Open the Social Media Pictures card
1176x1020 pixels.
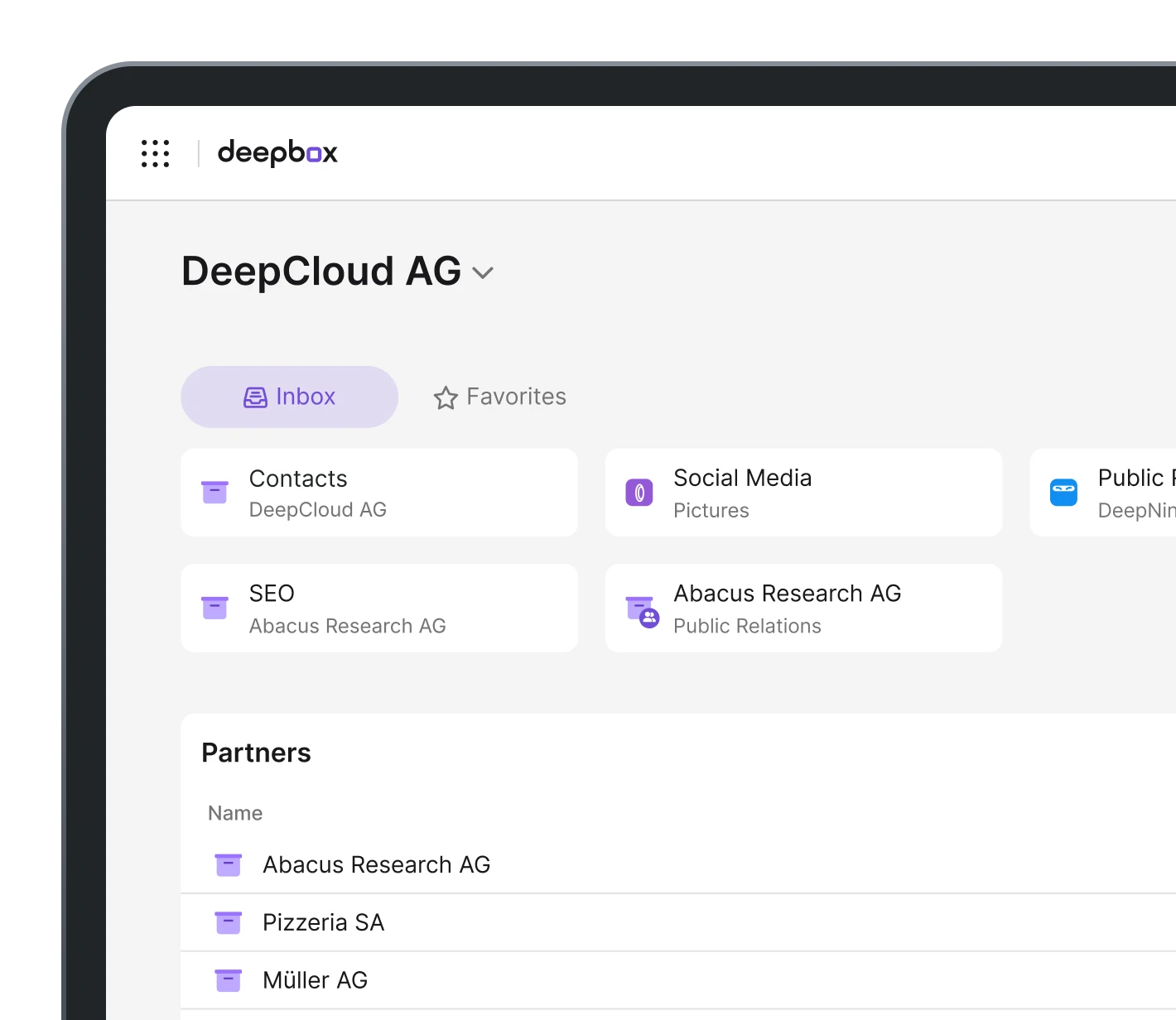[803, 493]
